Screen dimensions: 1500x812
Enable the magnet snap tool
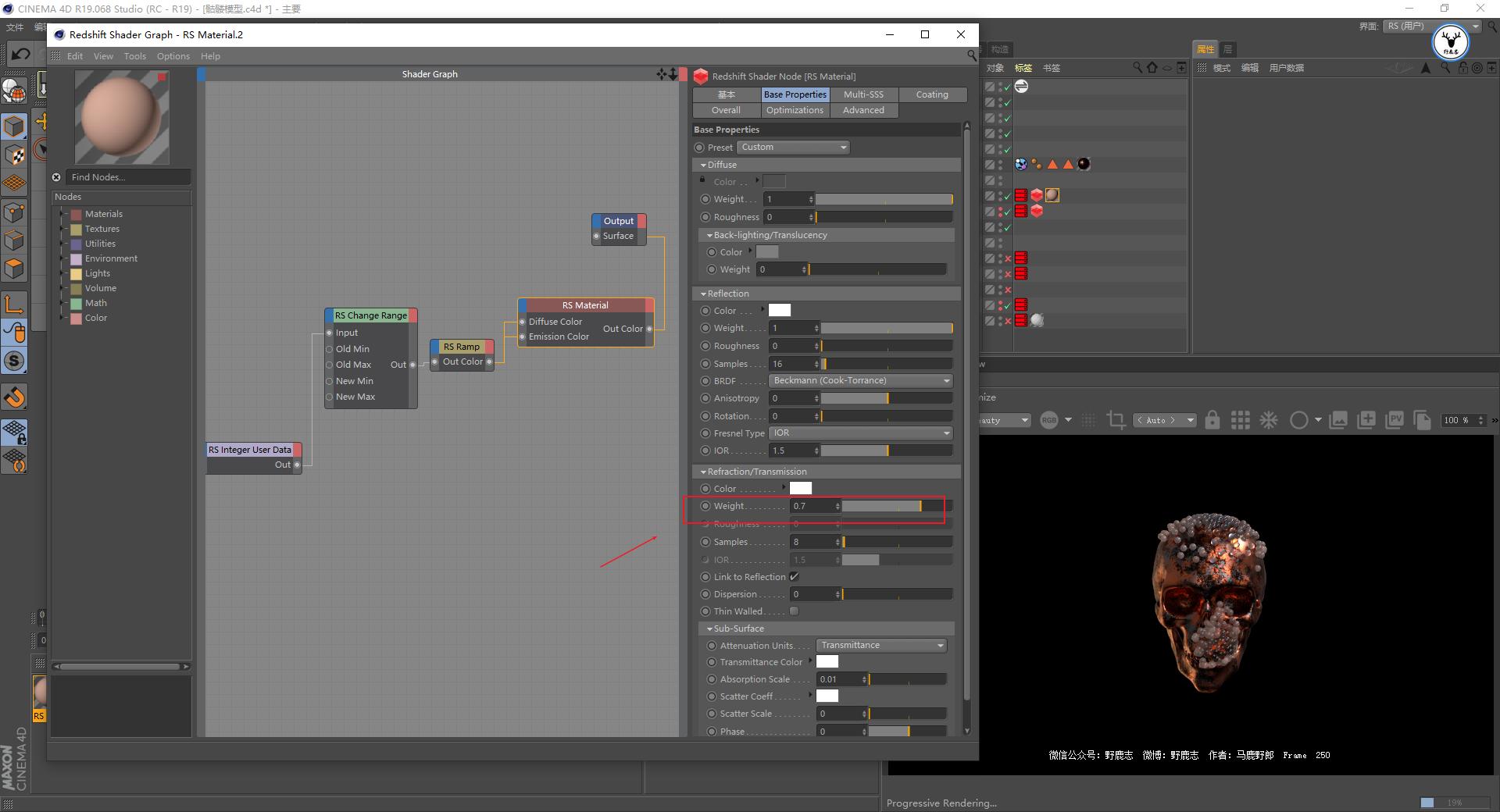pos(14,397)
